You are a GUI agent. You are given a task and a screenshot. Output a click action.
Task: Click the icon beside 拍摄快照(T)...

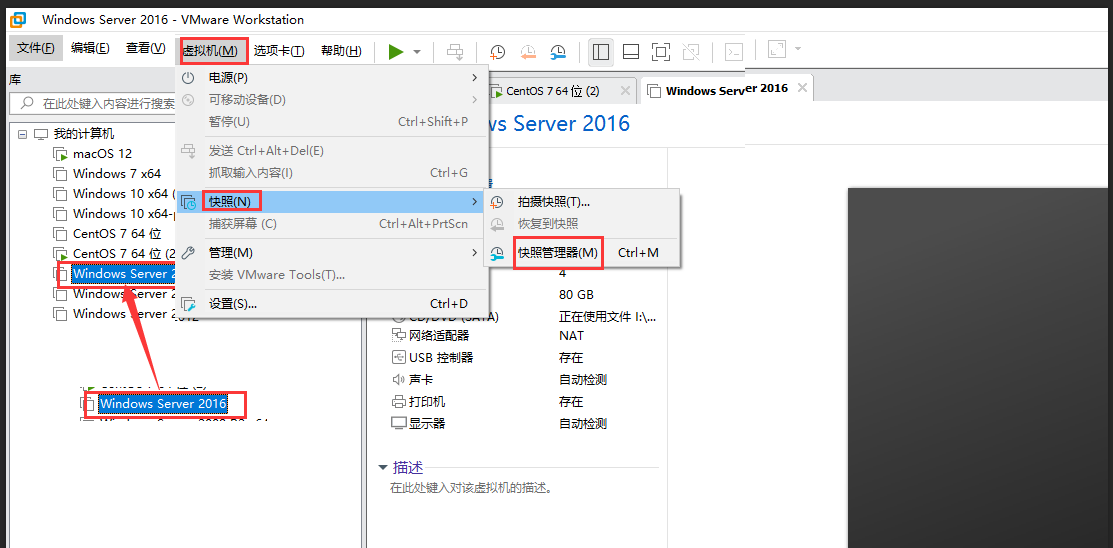coord(498,202)
